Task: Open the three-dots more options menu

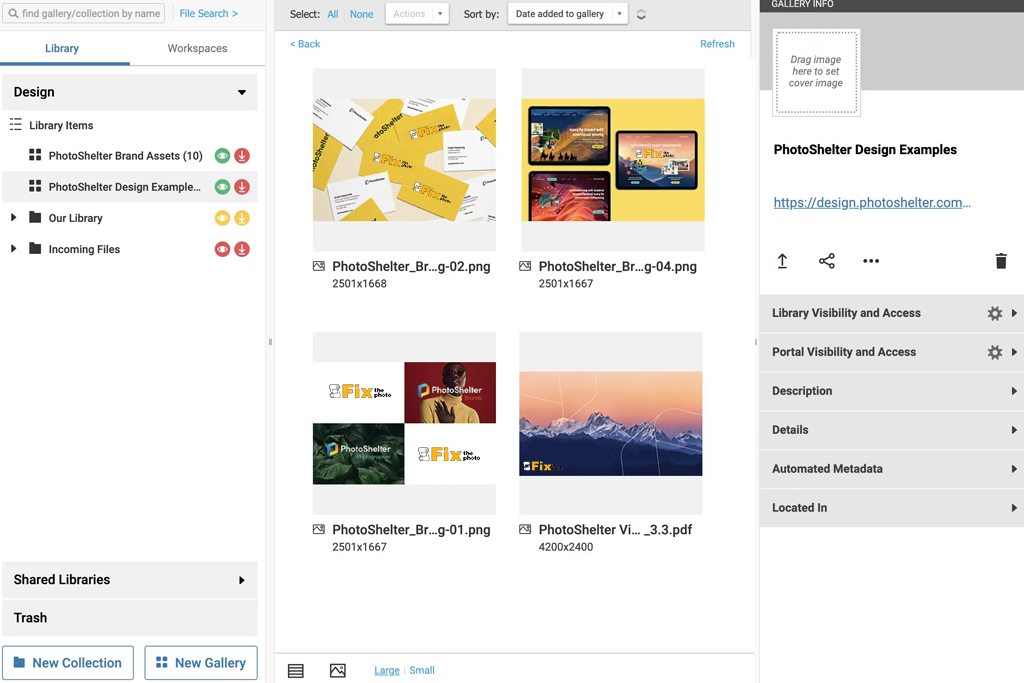Action: (871, 261)
